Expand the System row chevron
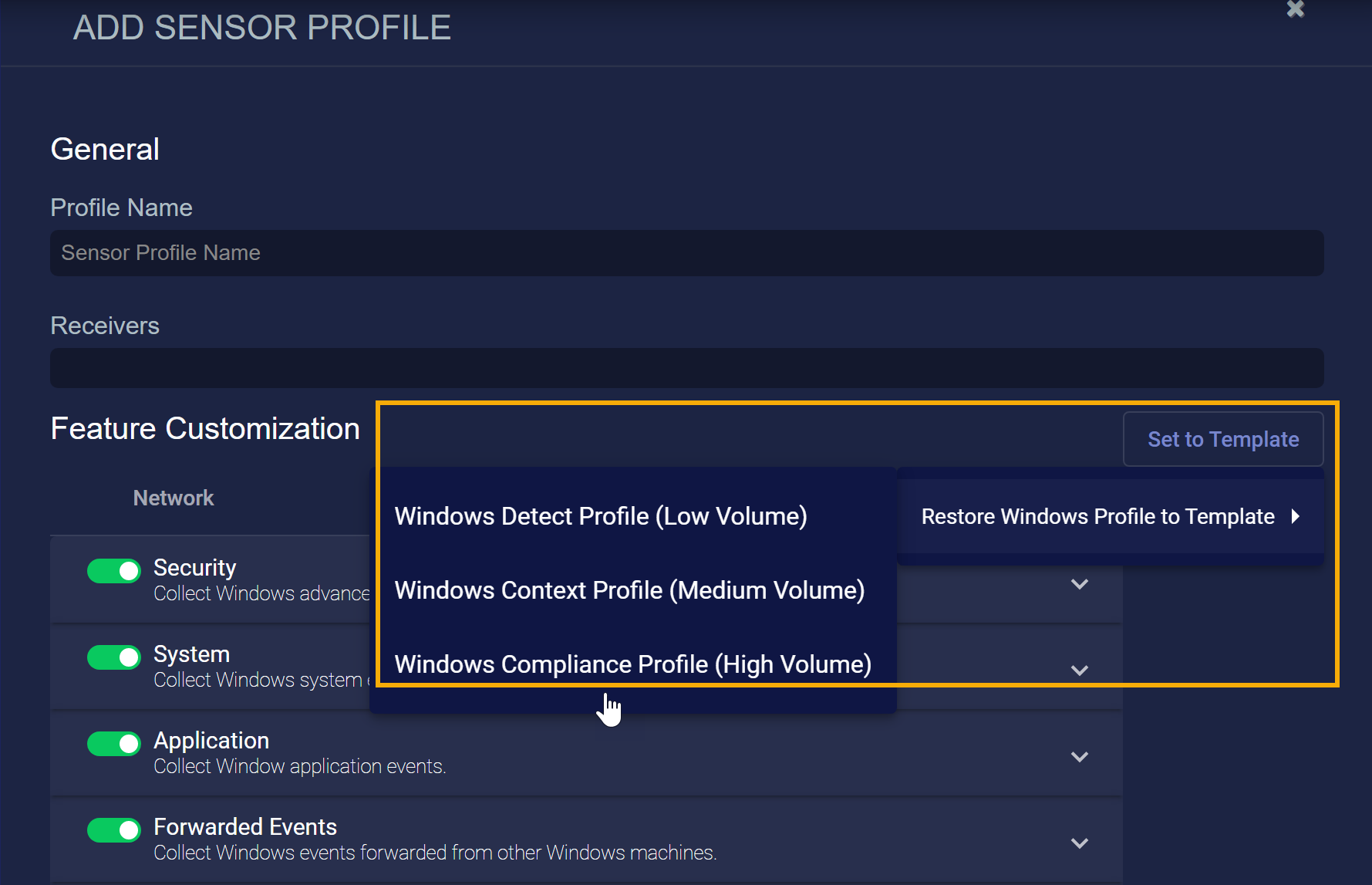Screen dimensions: 1372x885 (1079, 671)
